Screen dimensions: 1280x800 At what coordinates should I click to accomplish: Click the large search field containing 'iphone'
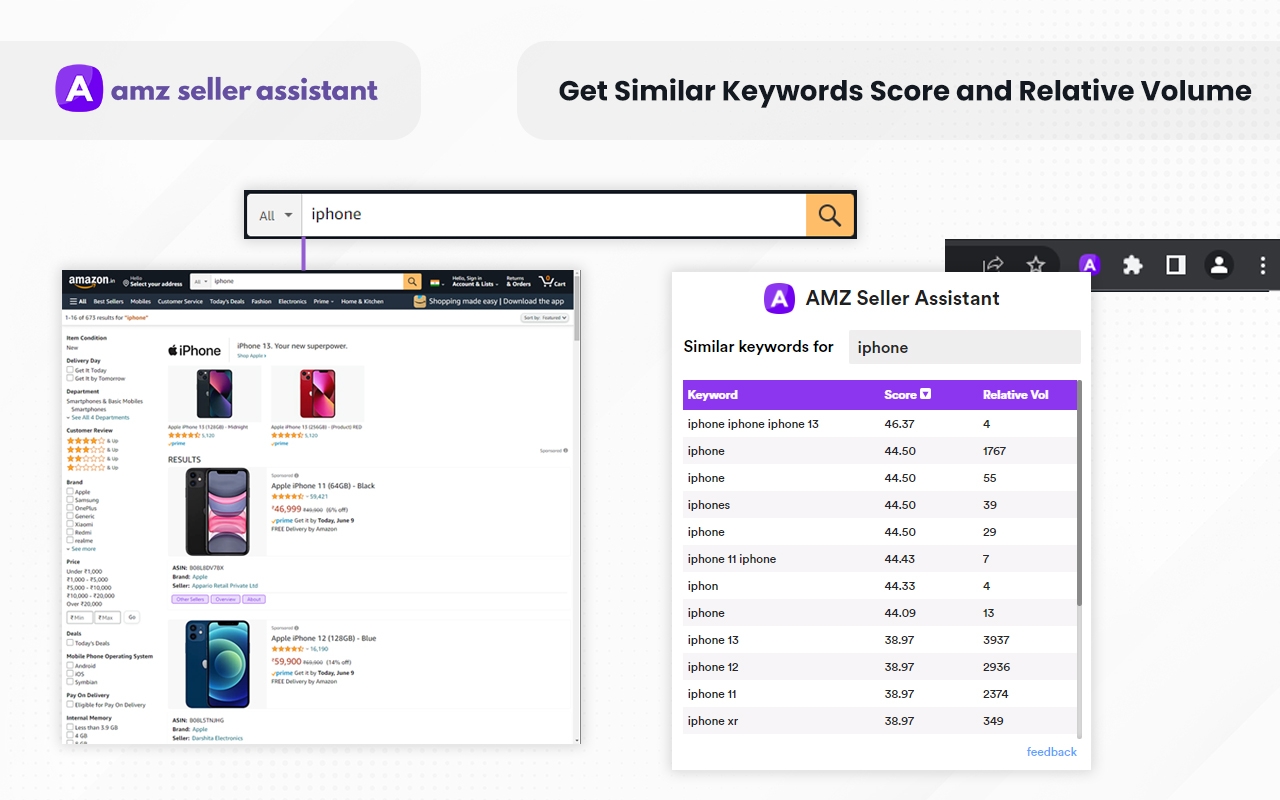[x=554, y=215]
